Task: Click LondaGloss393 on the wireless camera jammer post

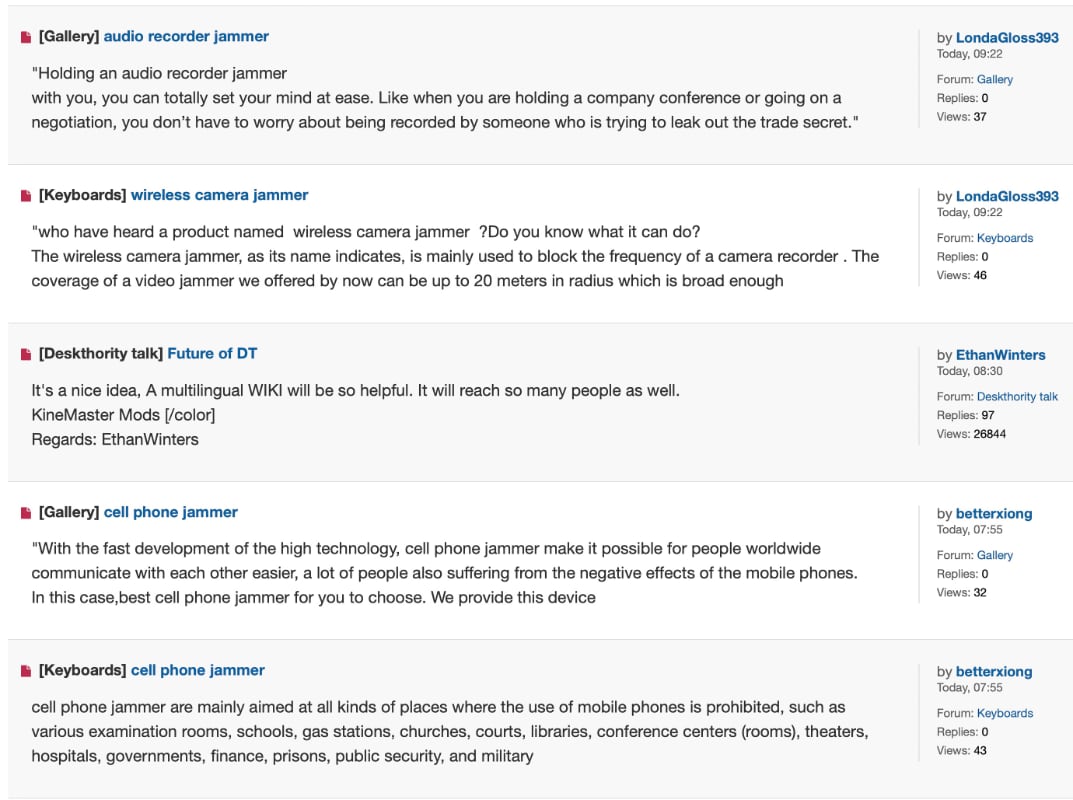Action: (x=1007, y=195)
